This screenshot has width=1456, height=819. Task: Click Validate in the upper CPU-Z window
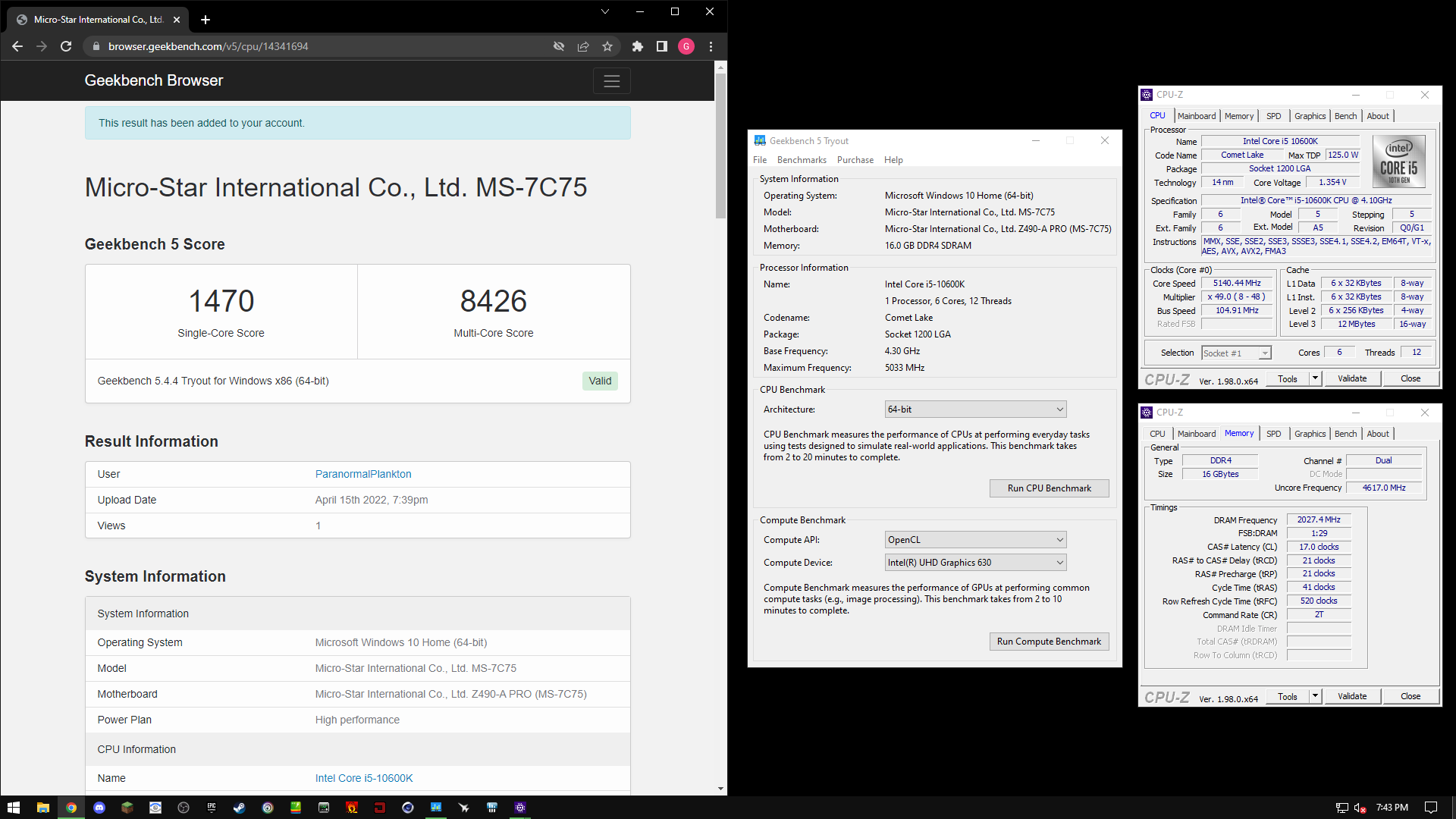1352,378
